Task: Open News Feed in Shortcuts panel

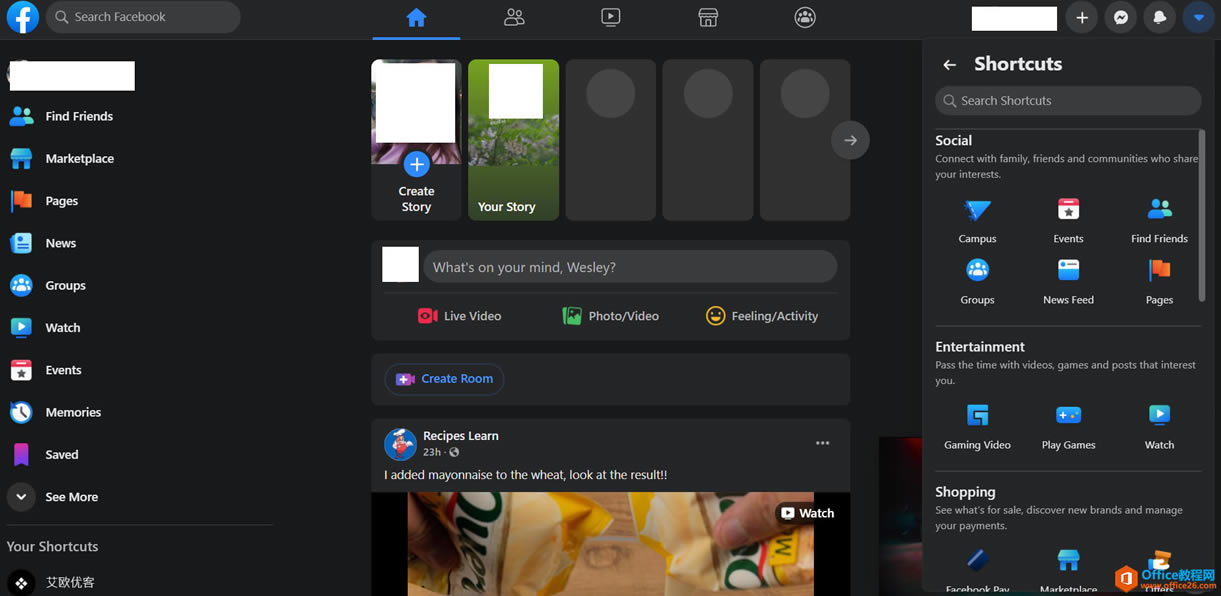Action: [x=1068, y=282]
